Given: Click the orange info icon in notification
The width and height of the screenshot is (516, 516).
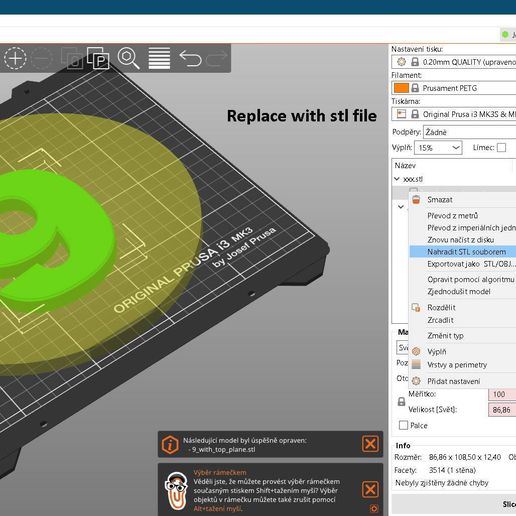Looking at the screenshot, I should click(170, 444).
